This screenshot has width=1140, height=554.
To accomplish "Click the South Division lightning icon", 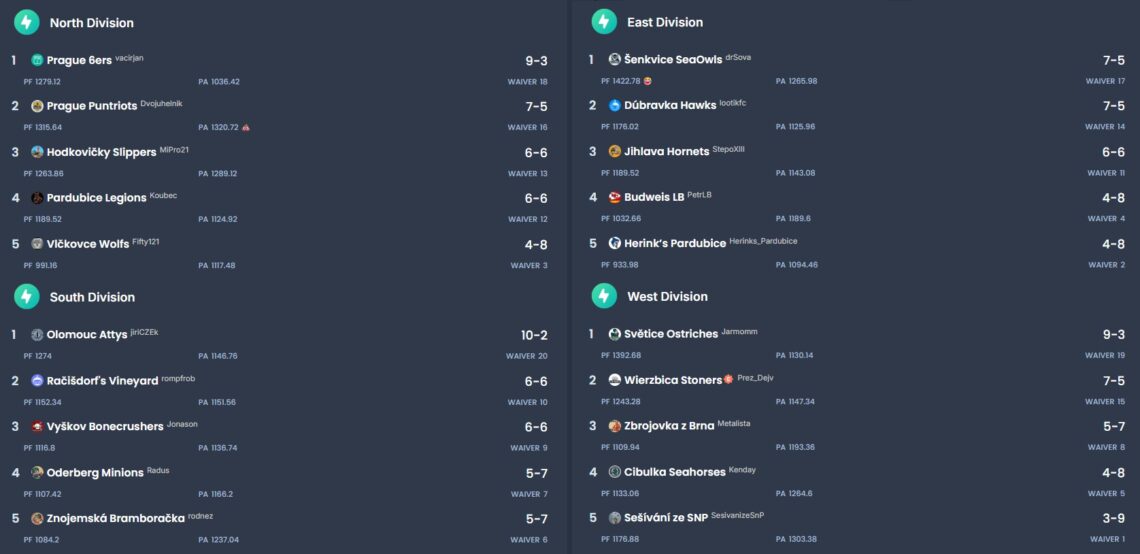I will click(27, 296).
